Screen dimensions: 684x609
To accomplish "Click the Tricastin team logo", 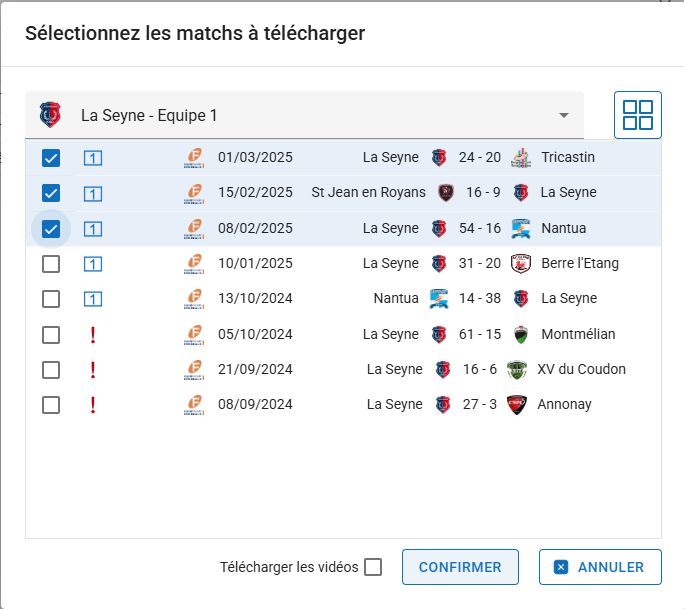I will pos(521,157).
